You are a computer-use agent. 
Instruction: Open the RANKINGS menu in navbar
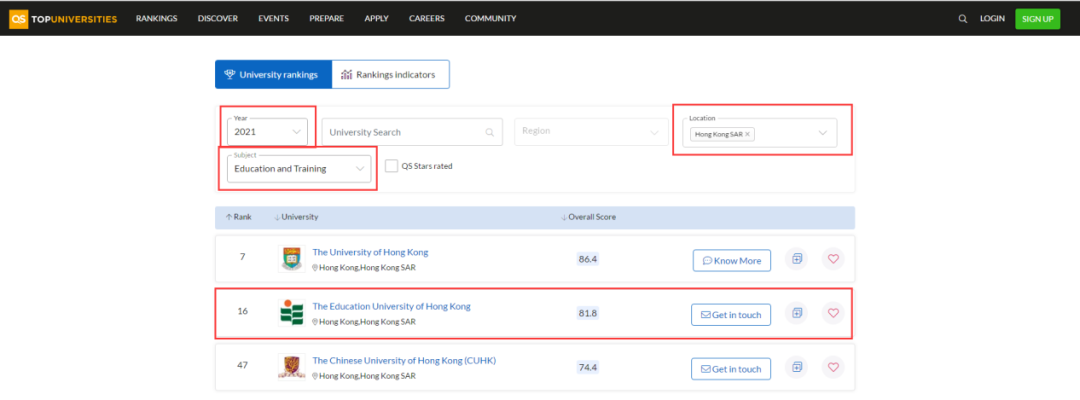(156, 19)
